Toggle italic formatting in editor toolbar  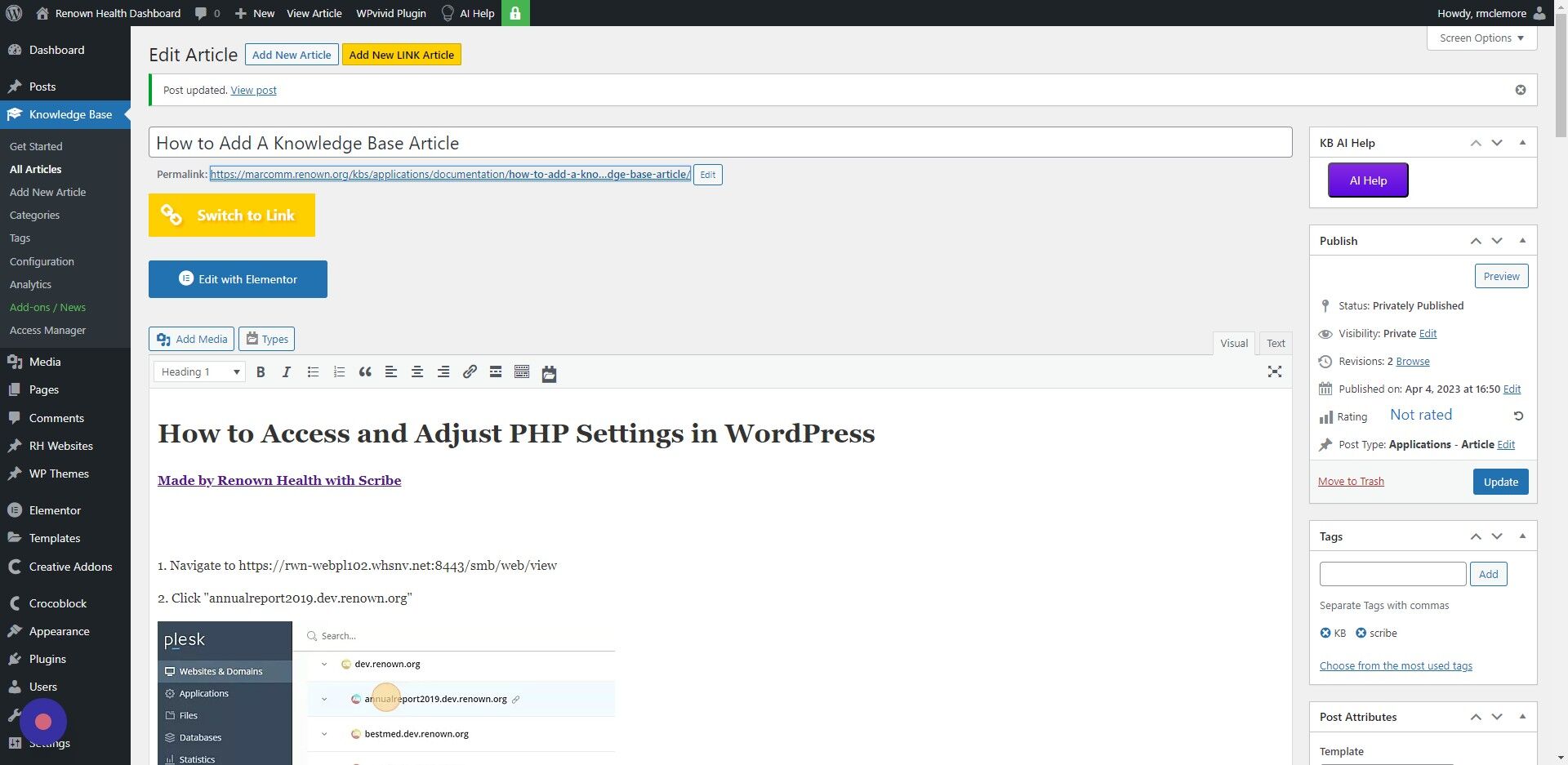[x=287, y=372]
